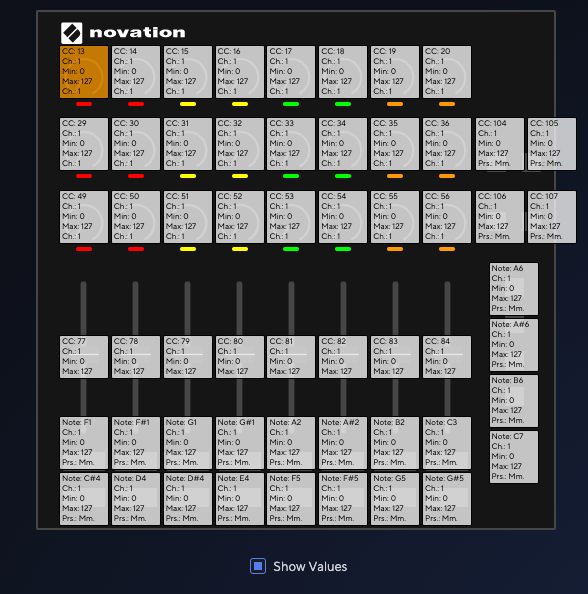Click the Note: F1 pad

click(84, 443)
